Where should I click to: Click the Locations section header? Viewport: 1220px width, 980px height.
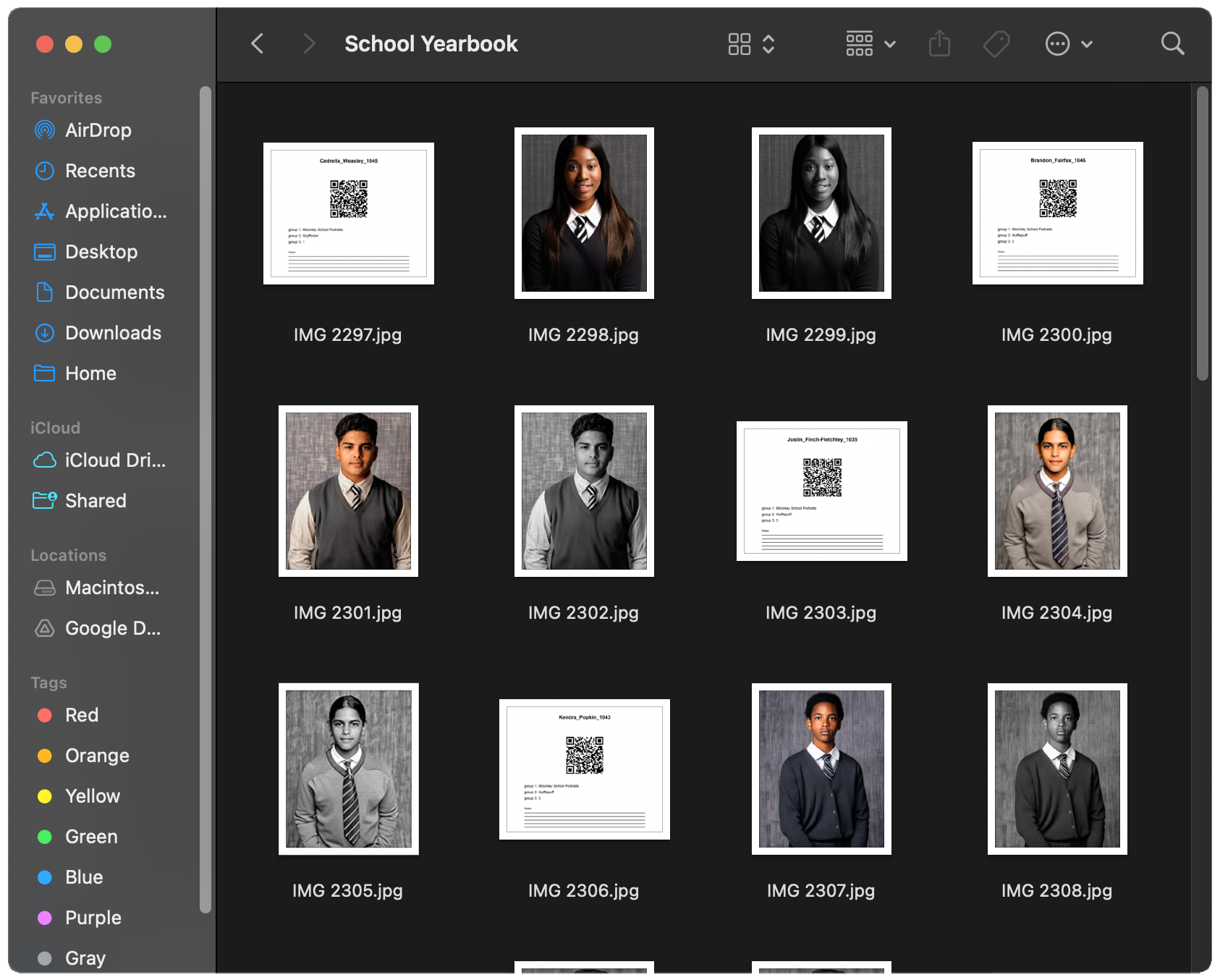(x=69, y=555)
